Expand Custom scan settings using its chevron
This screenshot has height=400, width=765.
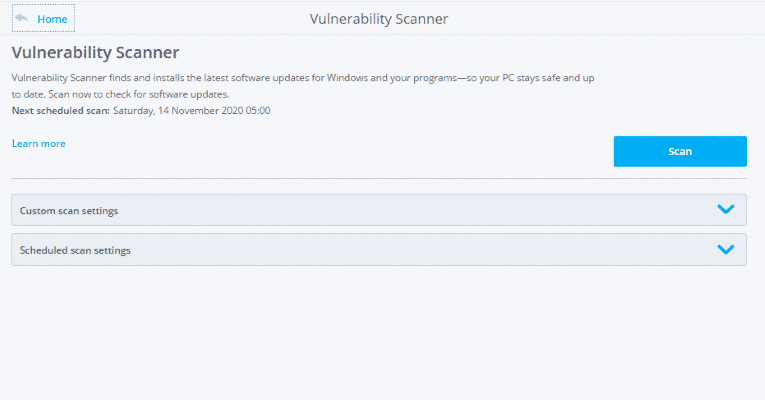click(x=726, y=209)
